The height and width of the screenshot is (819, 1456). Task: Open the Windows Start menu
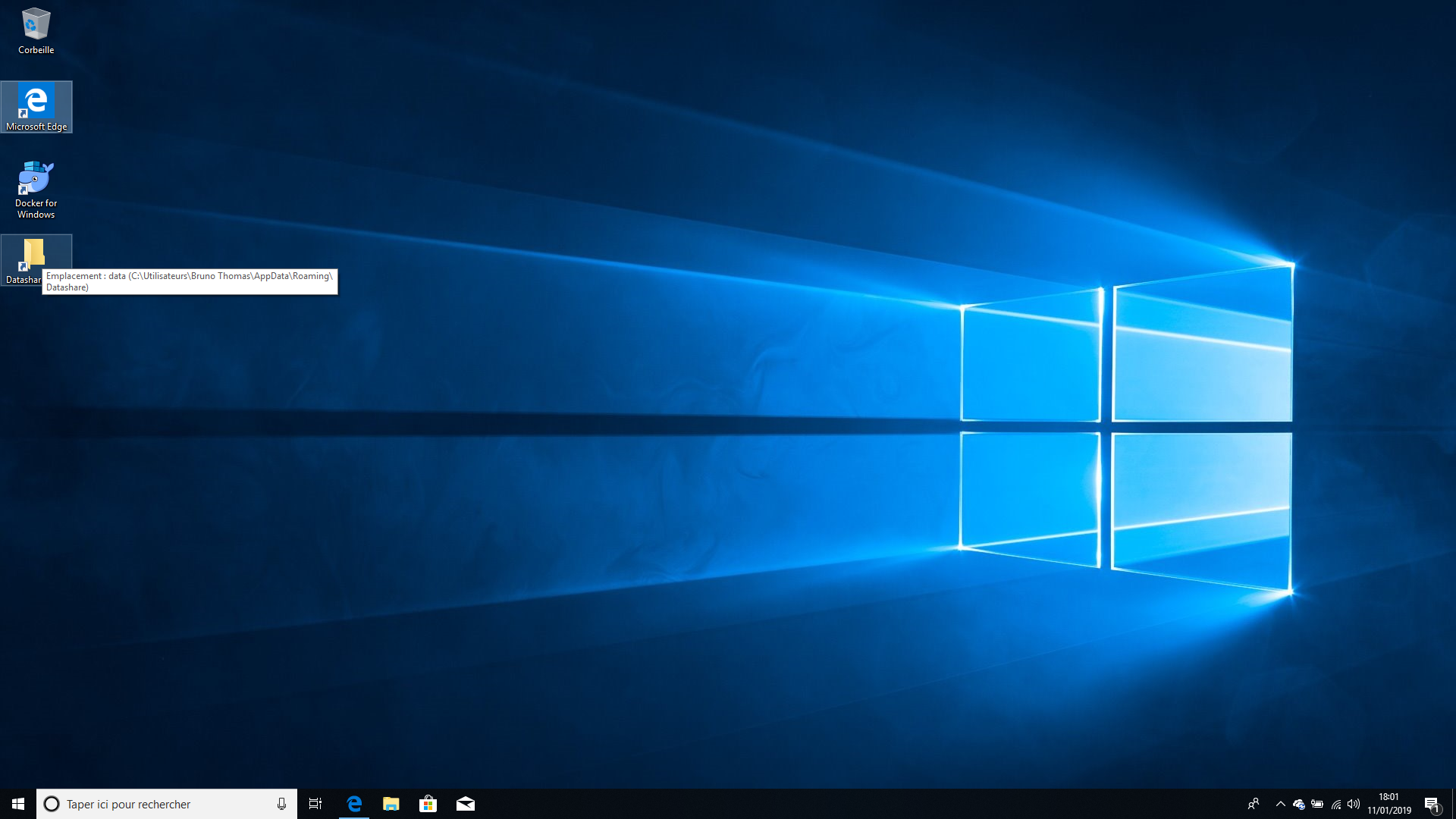click(x=18, y=804)
